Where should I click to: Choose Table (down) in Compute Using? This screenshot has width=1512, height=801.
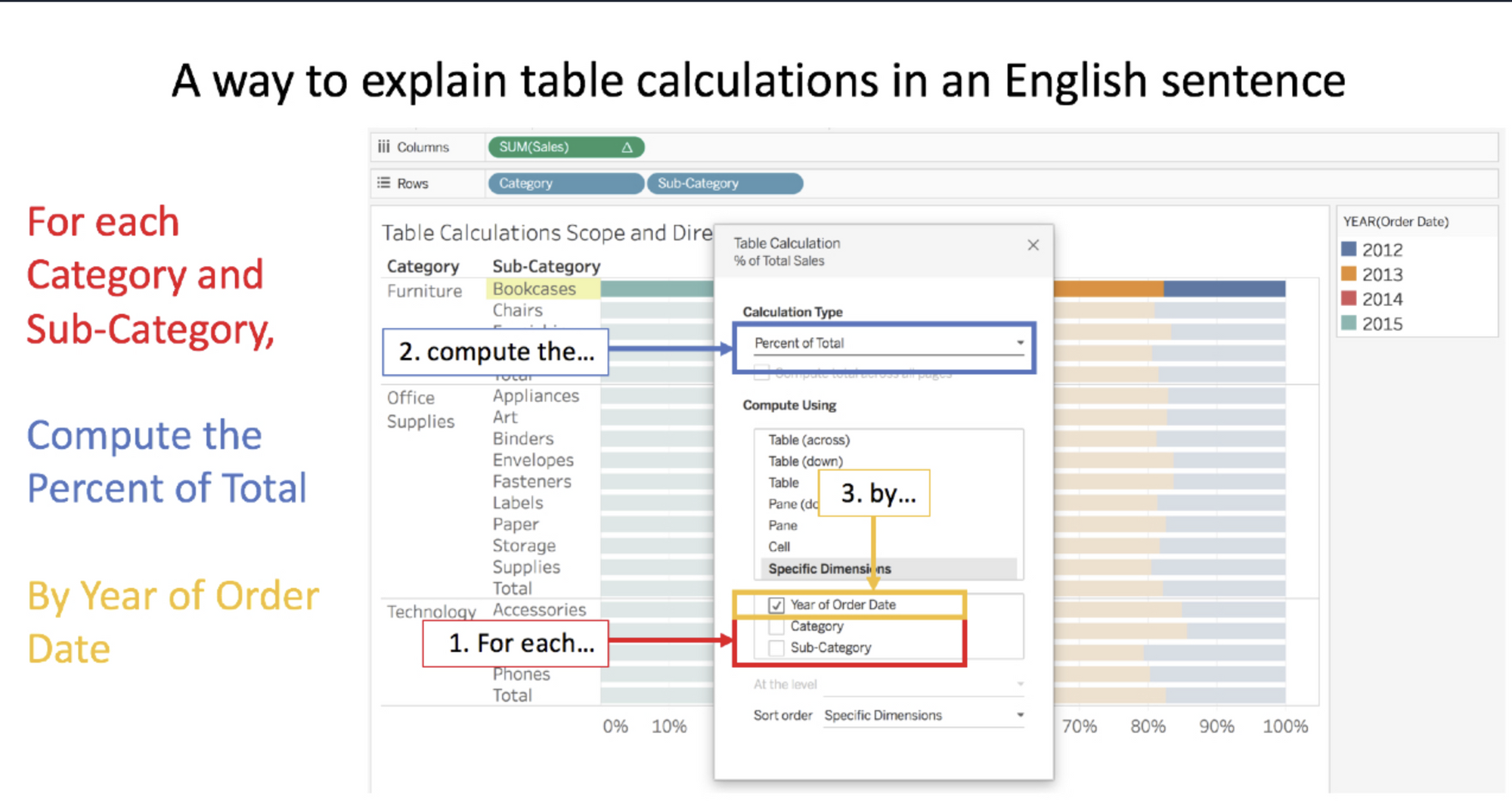point(805,461)
